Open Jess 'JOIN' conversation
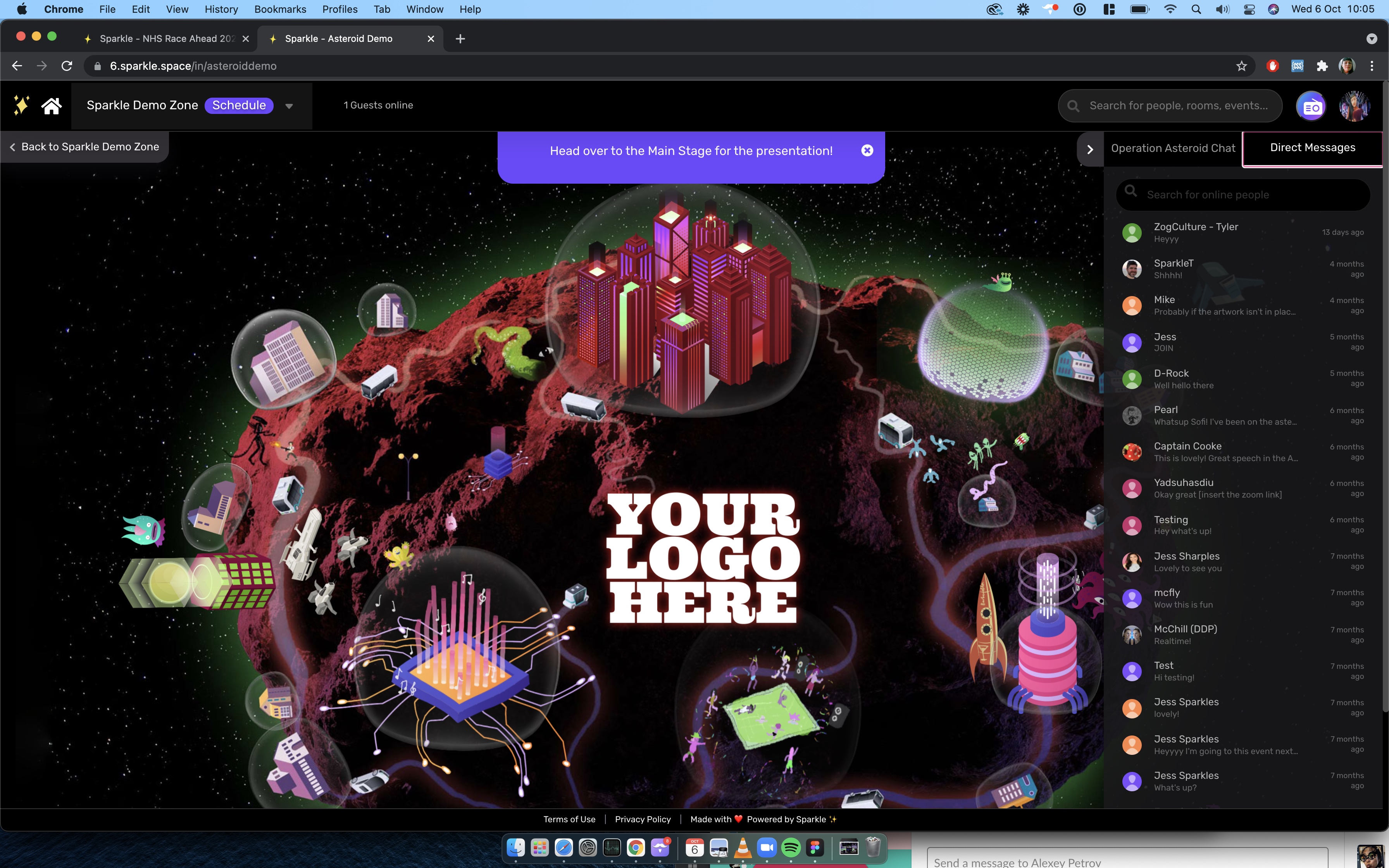The height and width of the screenshot is (868, 1389). coord(1243,342)
